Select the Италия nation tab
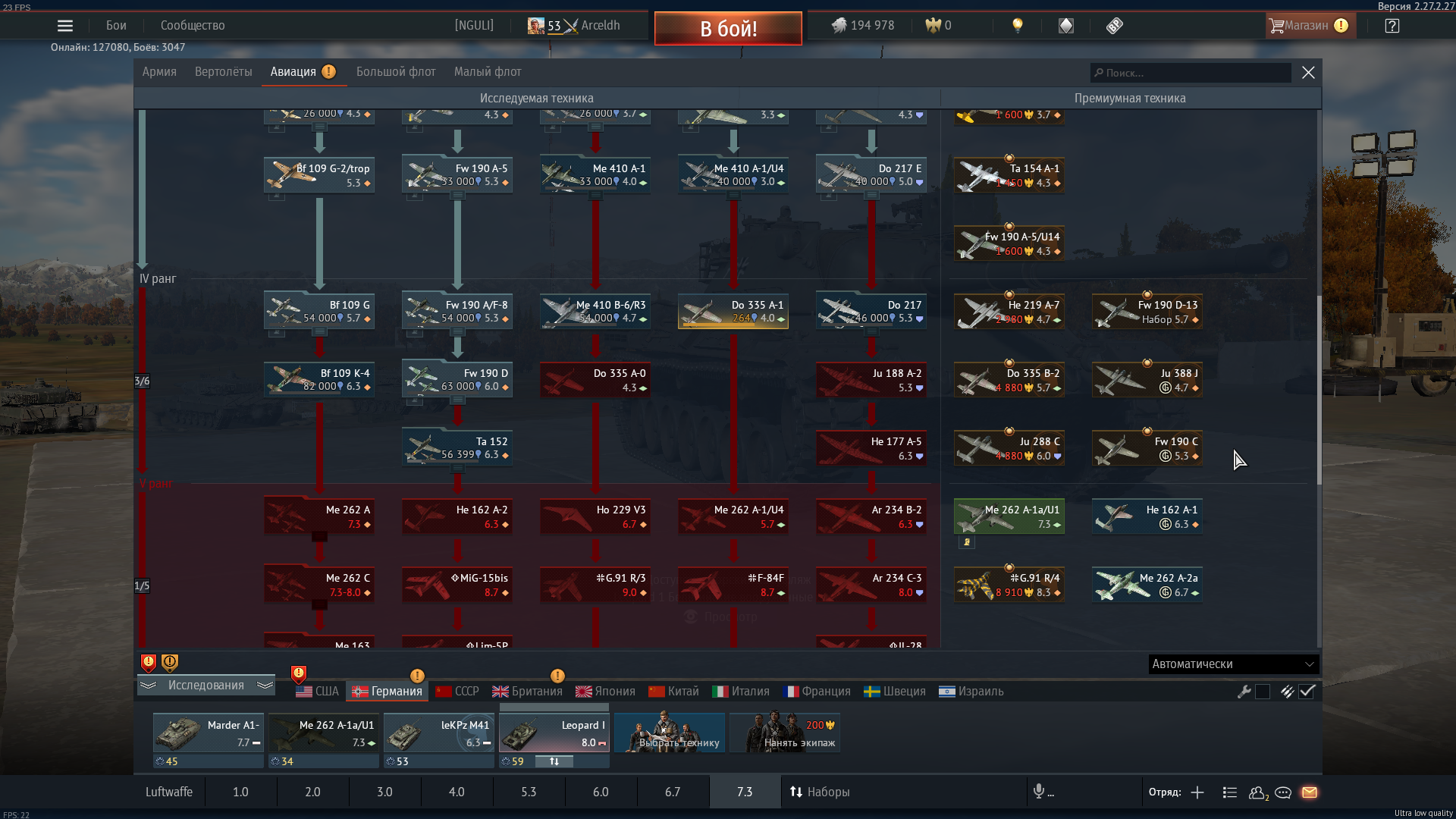The image size is (1456, 819). pyautogui.click(x=741, y=692)
